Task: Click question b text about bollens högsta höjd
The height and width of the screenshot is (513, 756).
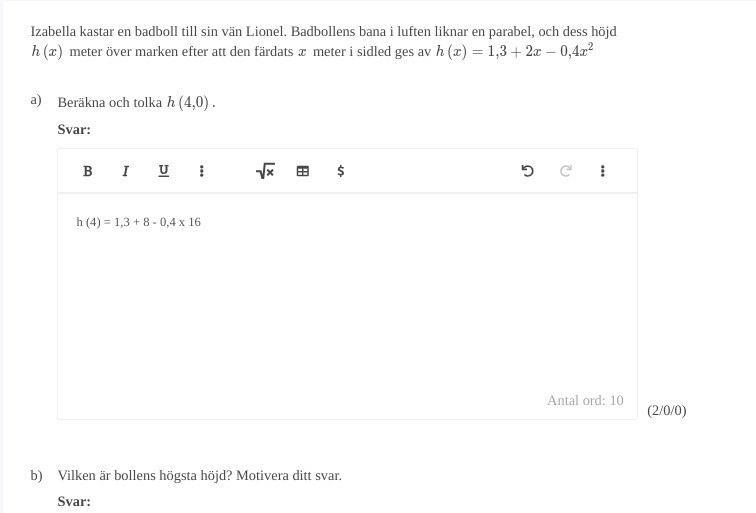Action: [200, 476]
